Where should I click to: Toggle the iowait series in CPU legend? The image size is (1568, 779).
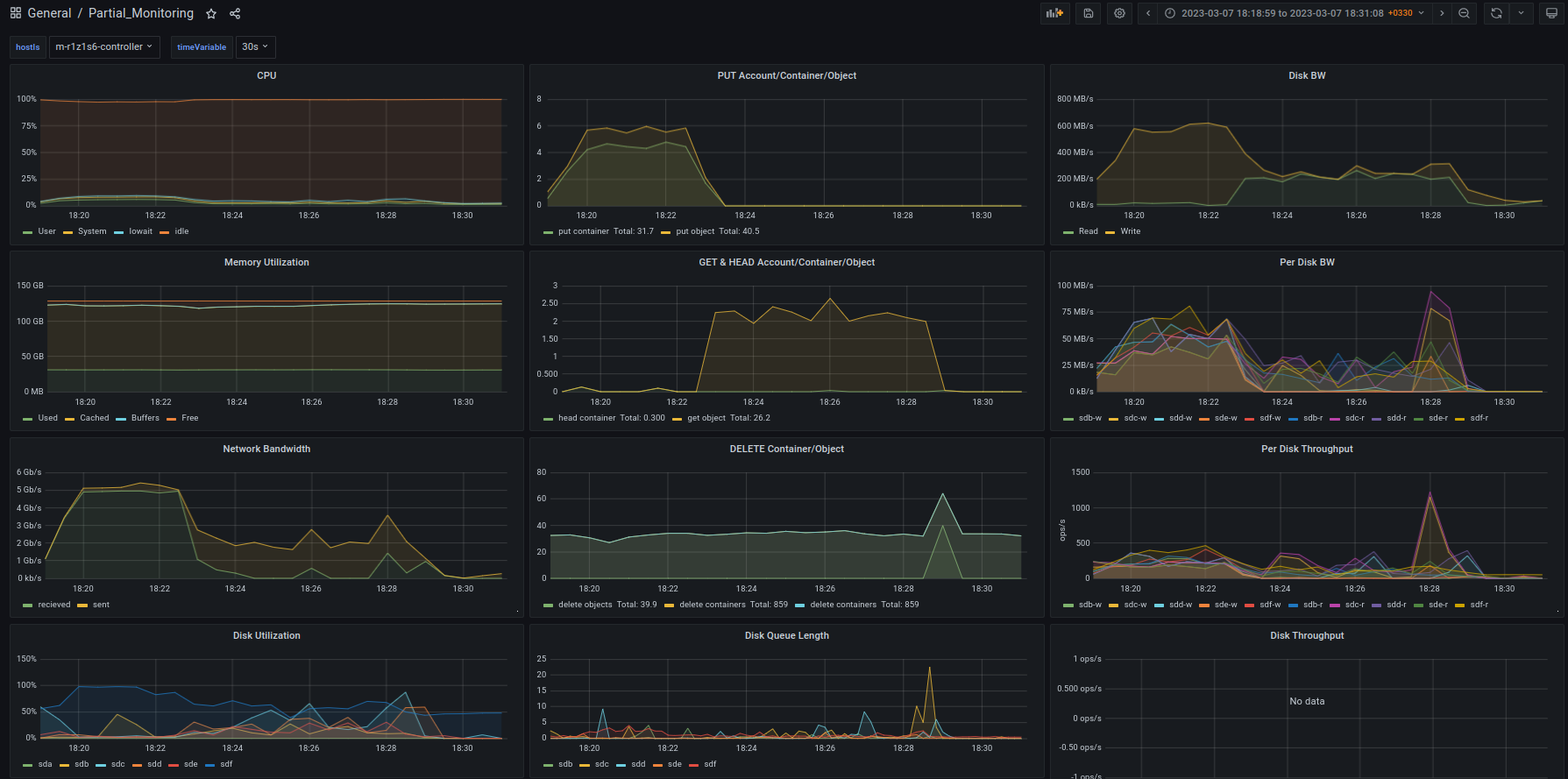point(140,231)
